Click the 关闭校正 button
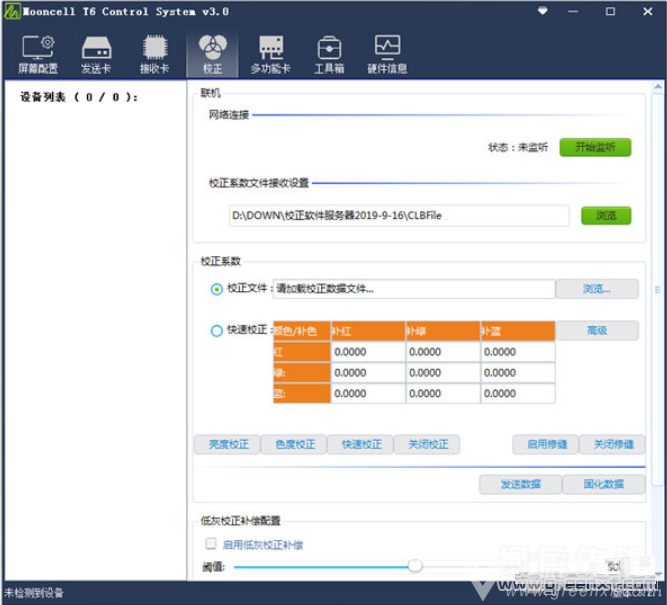 pyautogui.click(x=427, y=445)
